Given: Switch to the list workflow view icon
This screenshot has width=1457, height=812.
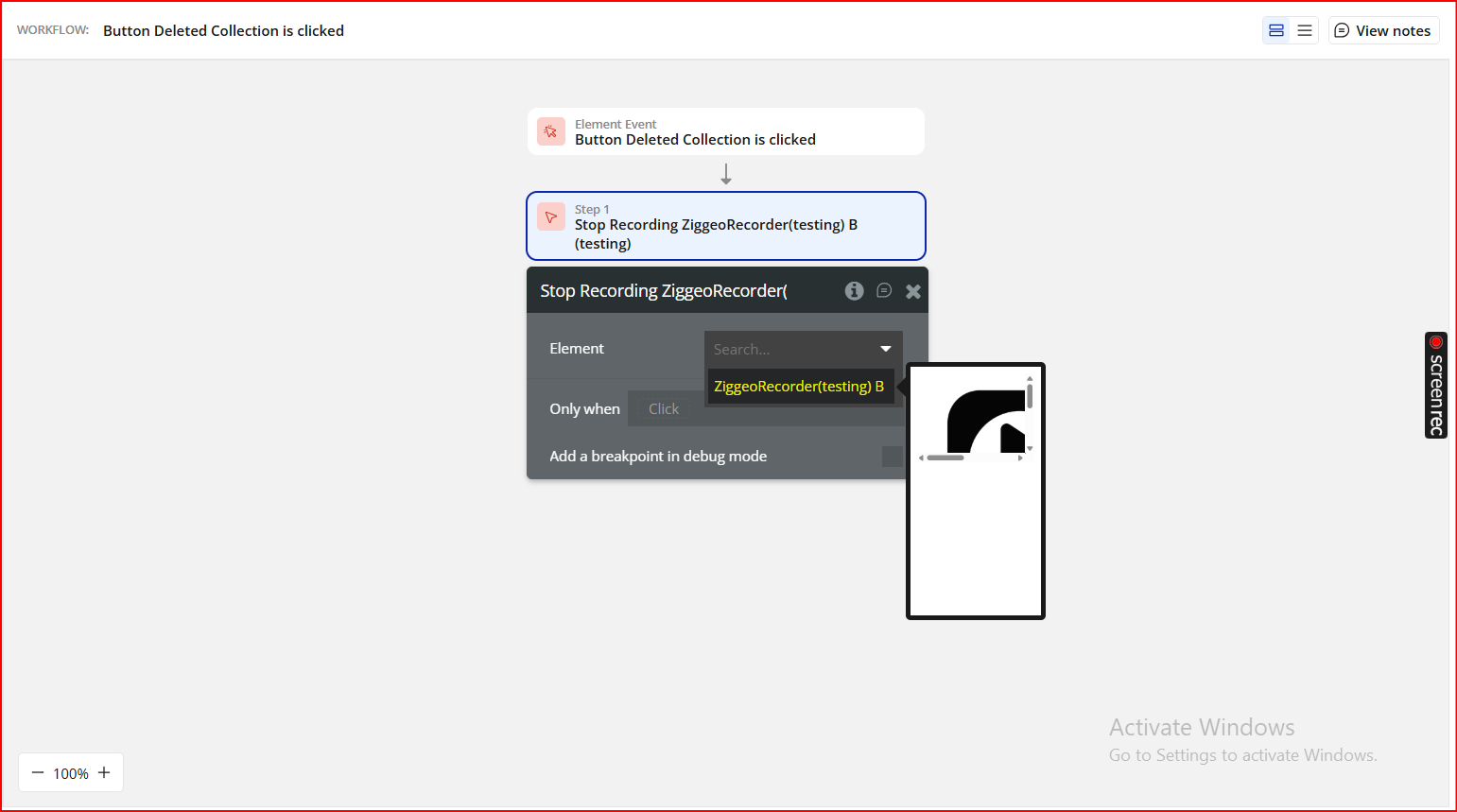Looking at the screenshot, I should (1305, 30).
